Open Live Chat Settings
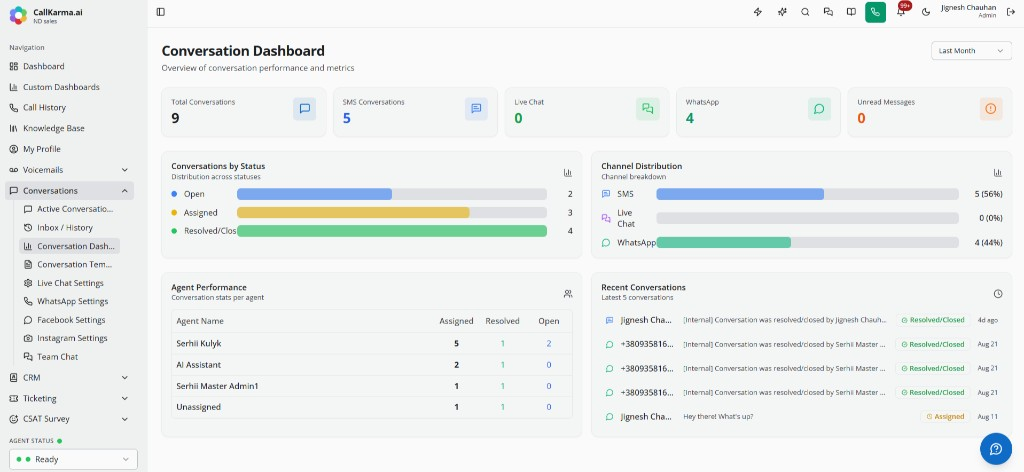This screenshot has width=1024, height=472. [69, 283]
